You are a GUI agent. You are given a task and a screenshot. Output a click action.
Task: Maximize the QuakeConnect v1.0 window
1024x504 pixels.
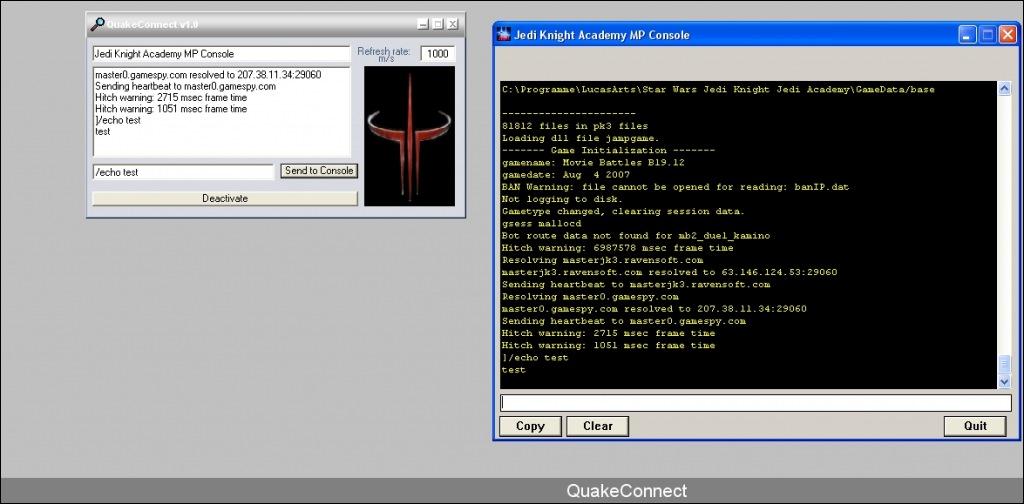click(x=438, y=24)
